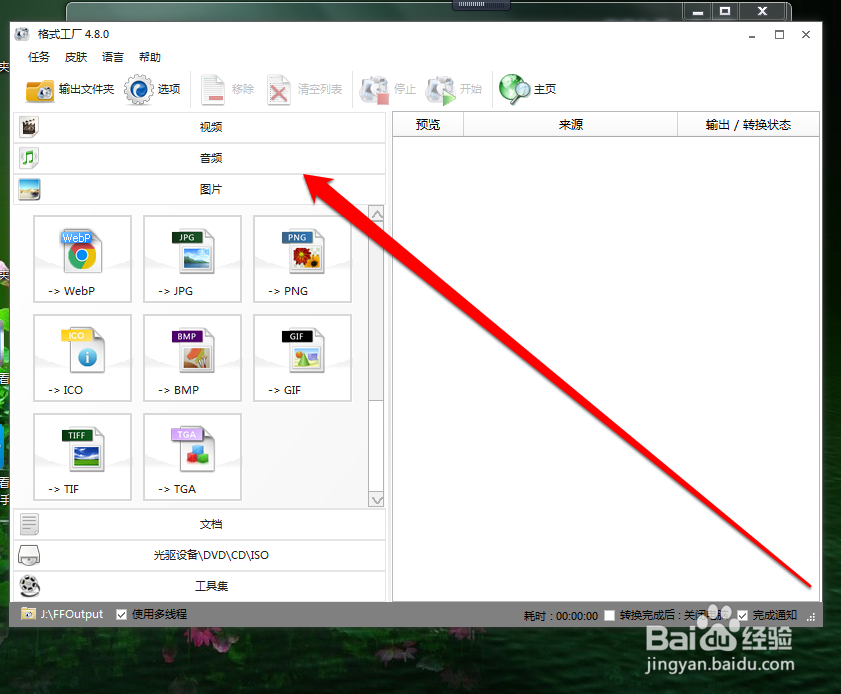Click the 停止 stop icon
Viewport: 841px width, 694px height.
(x=374, y=90)
